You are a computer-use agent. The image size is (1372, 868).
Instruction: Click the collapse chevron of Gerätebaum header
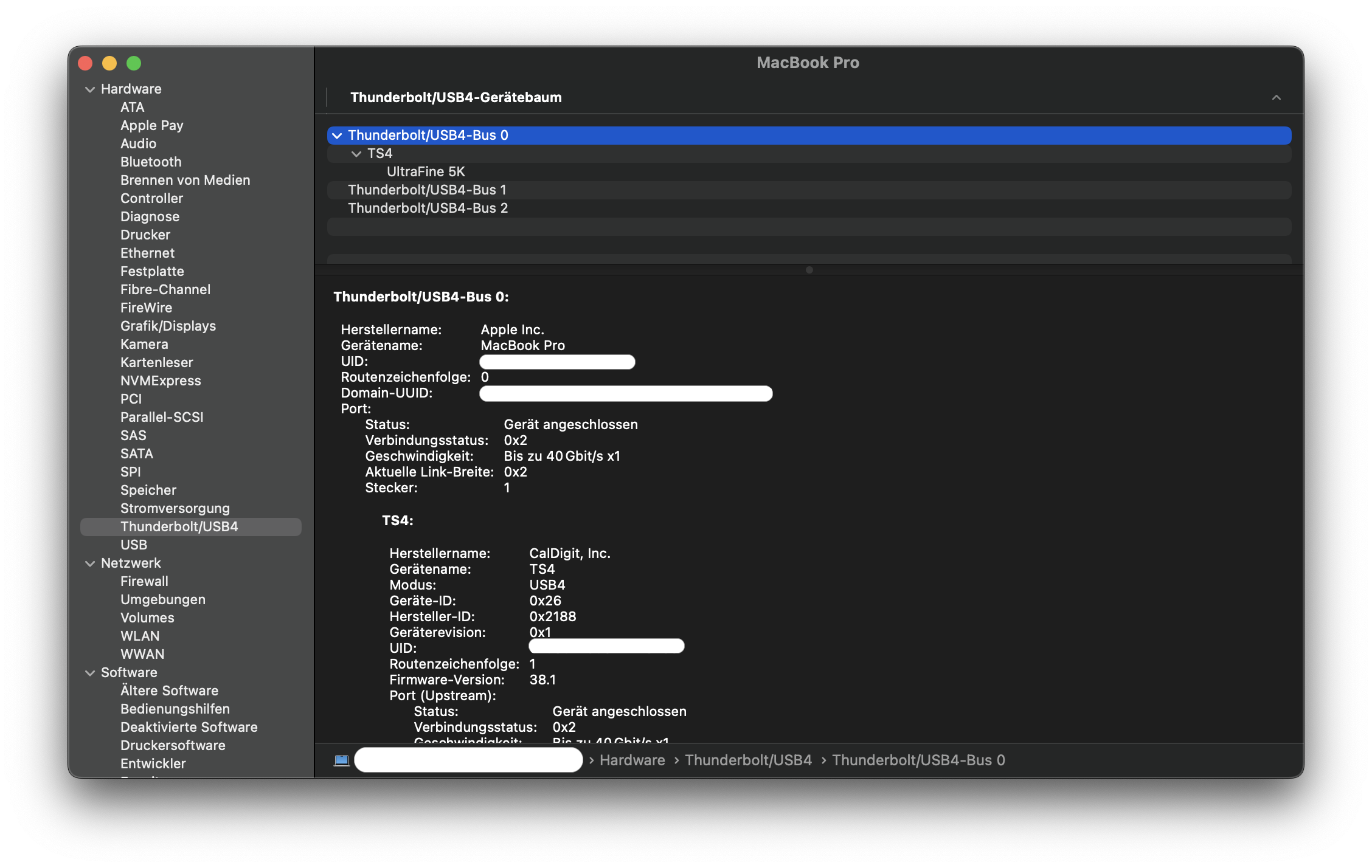(1276, 97)
